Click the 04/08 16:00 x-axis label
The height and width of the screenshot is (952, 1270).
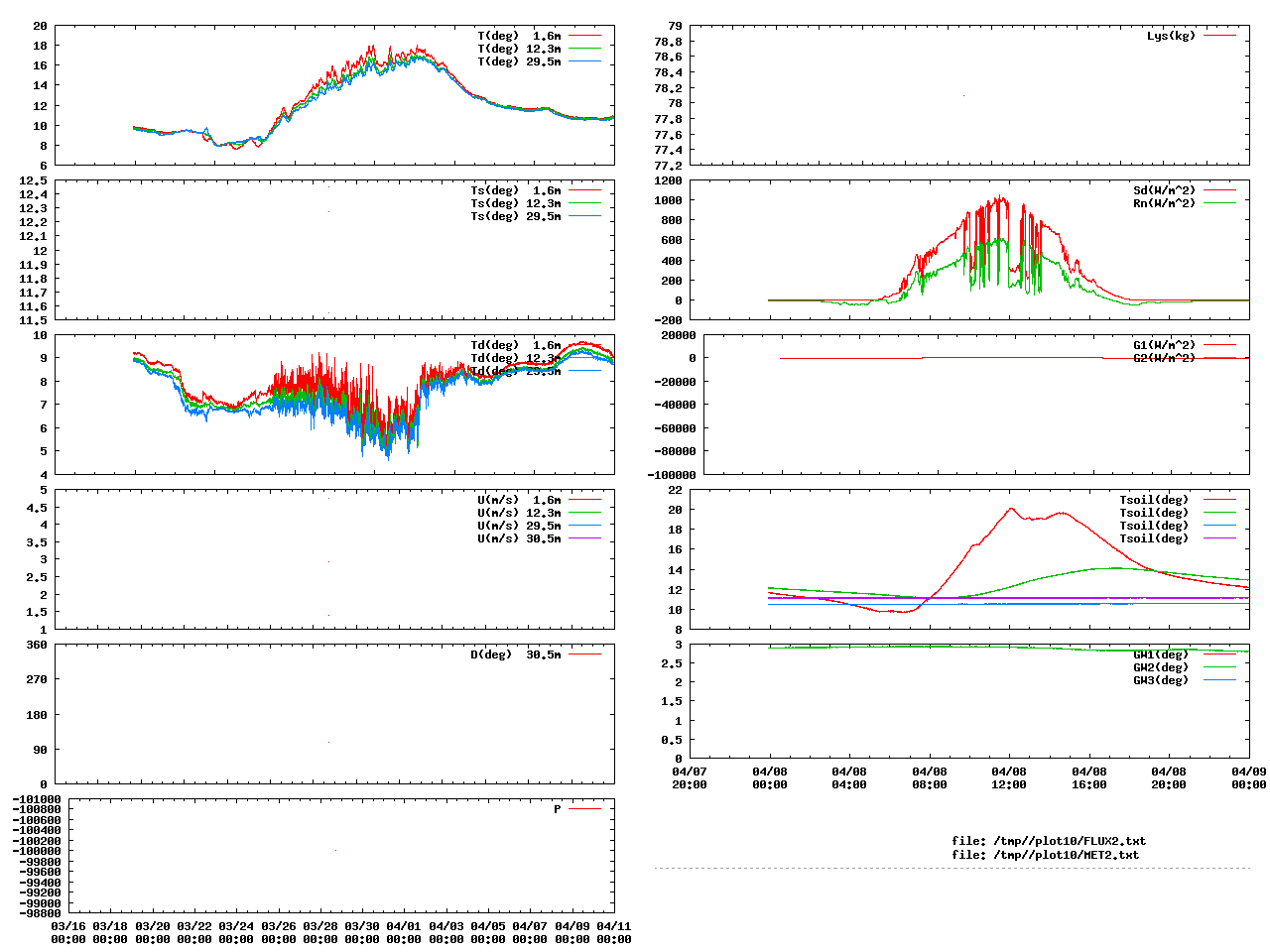[1089, 777]
